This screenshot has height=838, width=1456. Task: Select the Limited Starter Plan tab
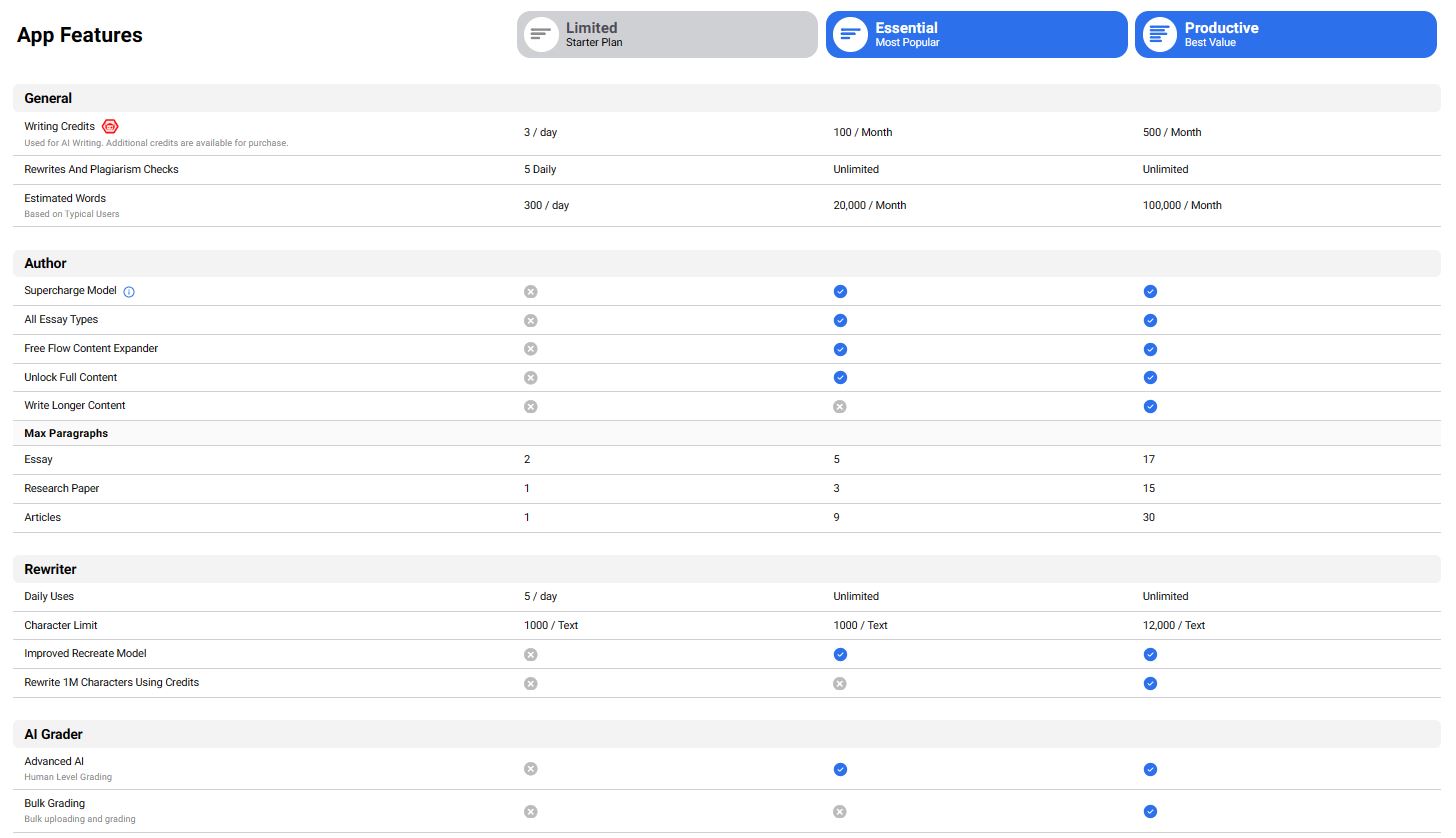click(x=667, y=35)
